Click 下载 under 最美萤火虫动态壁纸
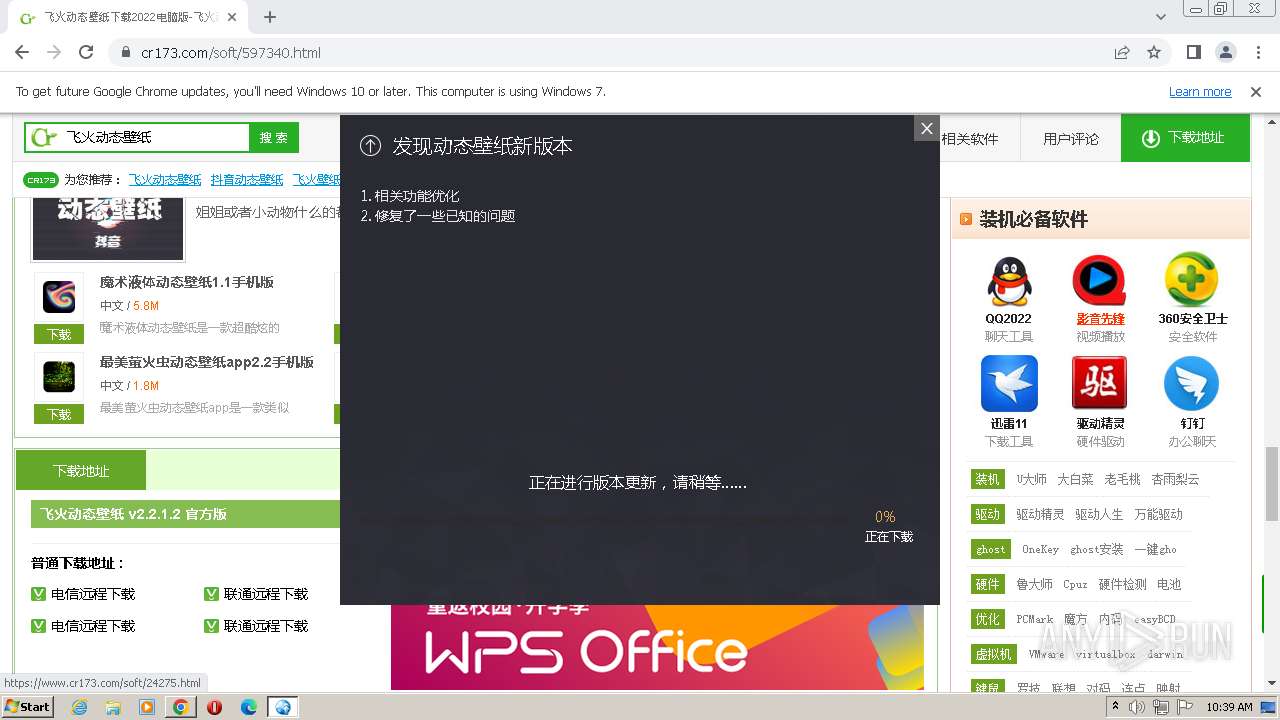The image size is (1280, 720). 59,414
